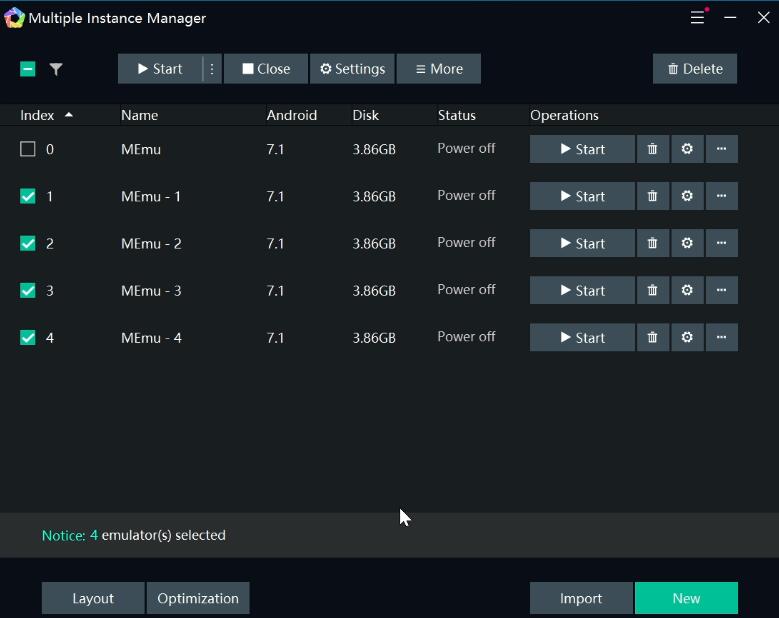Open the More menu in toolbar

tap(439, 69)
